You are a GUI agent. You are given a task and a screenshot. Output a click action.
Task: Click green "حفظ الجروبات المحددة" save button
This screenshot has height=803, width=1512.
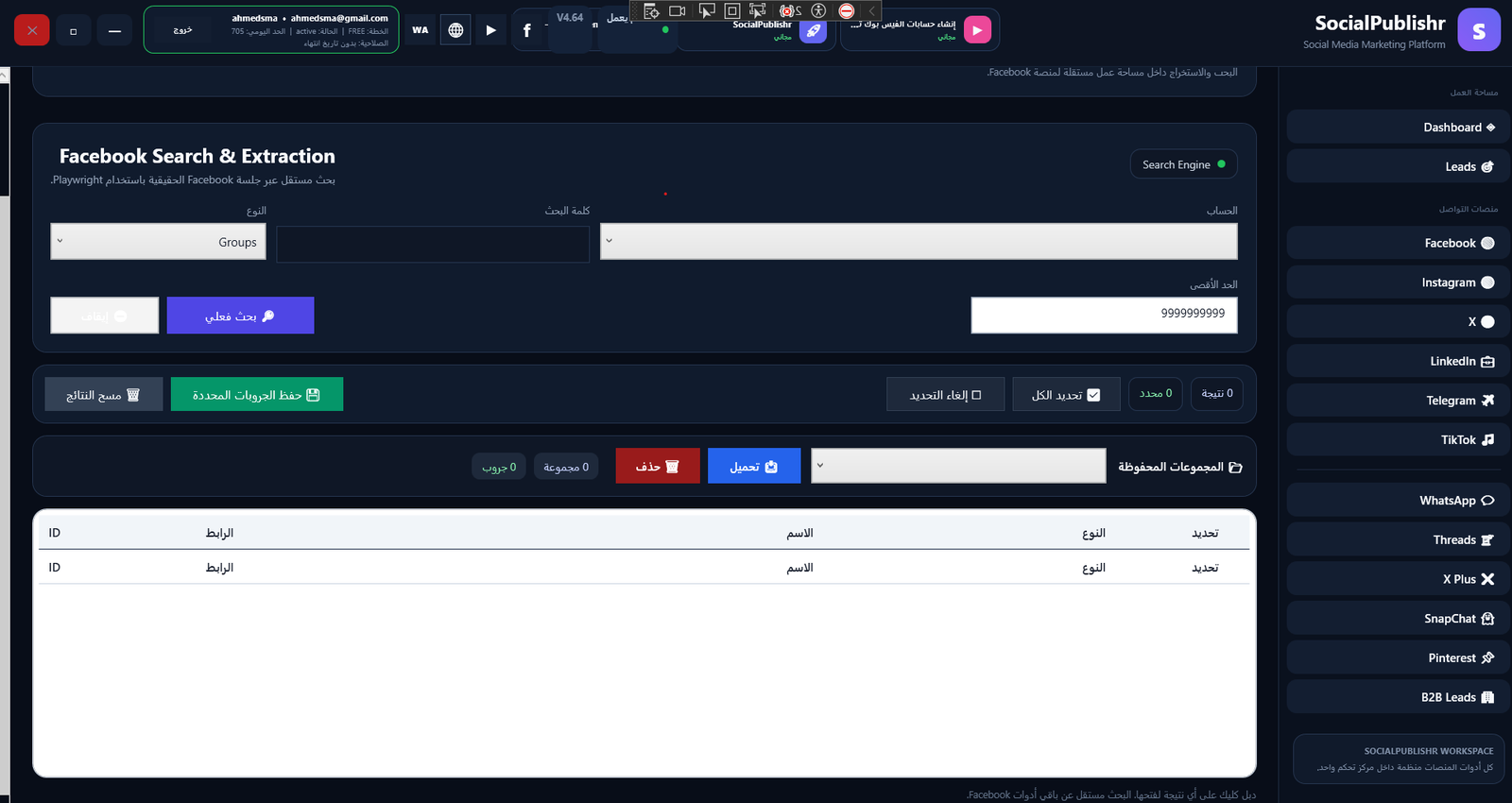[257, 395]
